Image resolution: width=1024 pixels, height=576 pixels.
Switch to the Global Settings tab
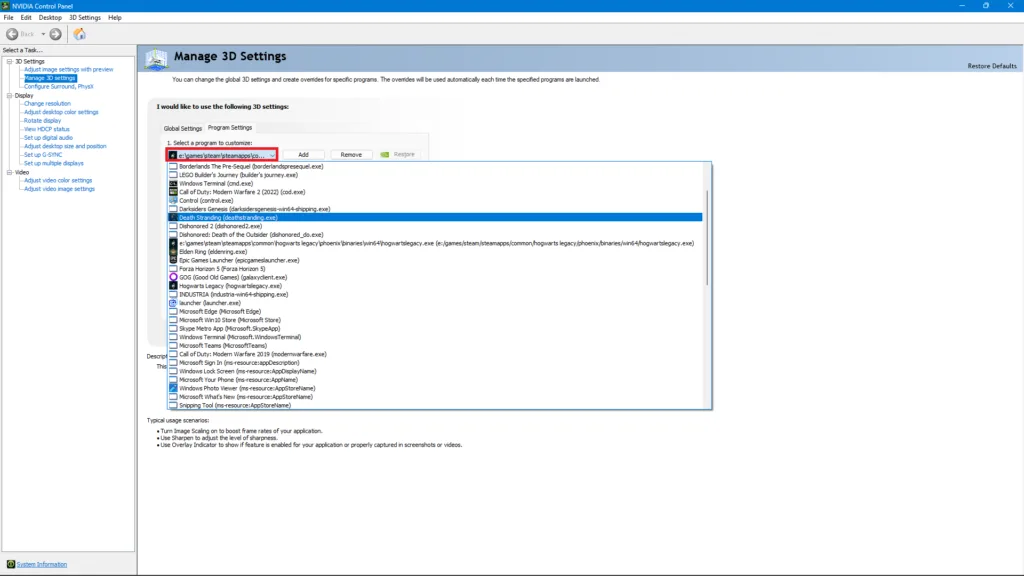183,128
